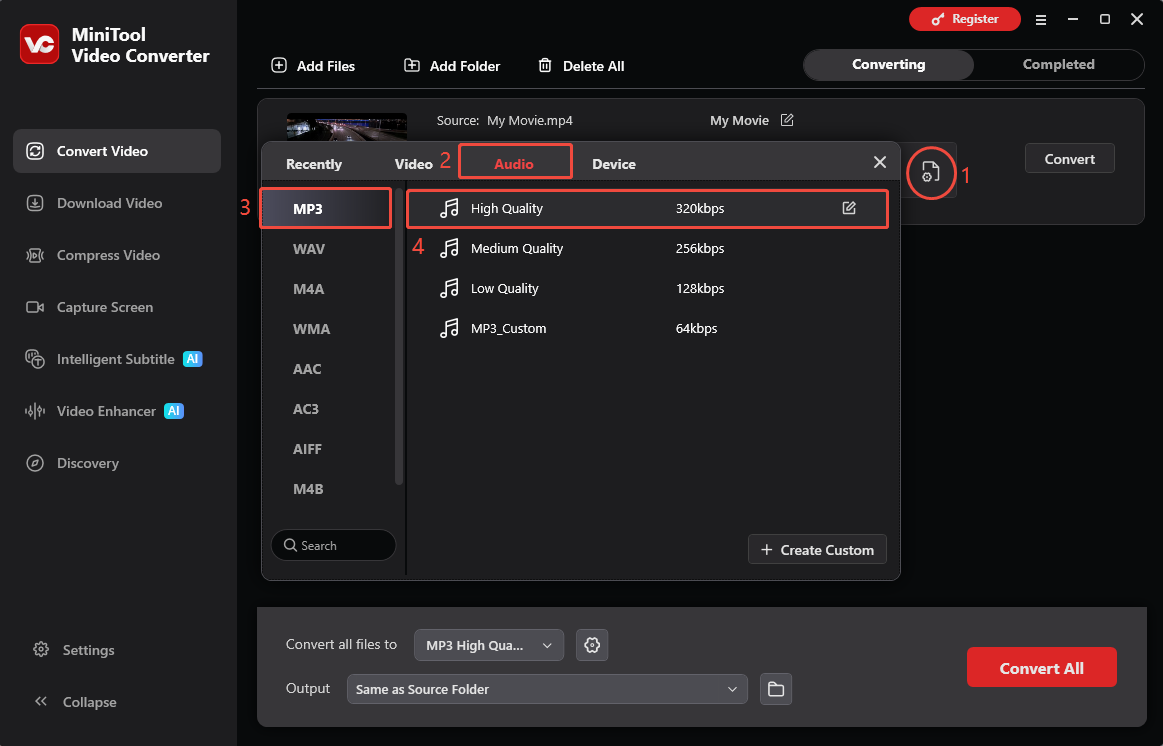Select MP3_Custom 64kbps preset
This screenshot has height=746, width=1163.
tap(648, 329)
